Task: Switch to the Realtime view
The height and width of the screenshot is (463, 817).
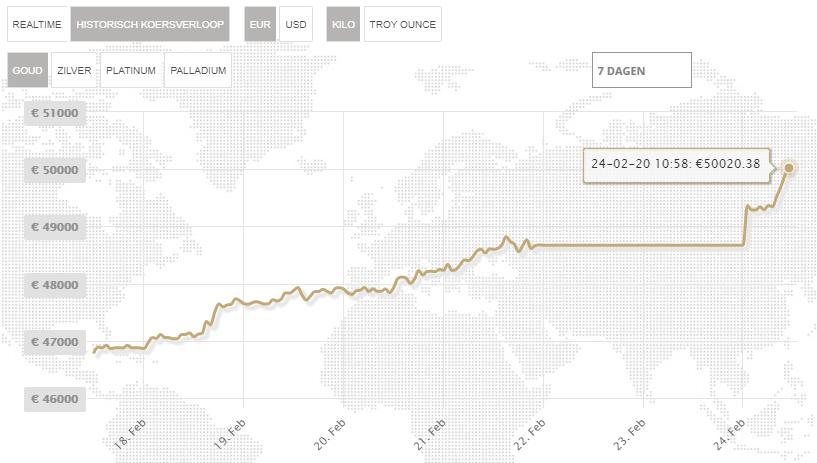Action: [38, 24]
